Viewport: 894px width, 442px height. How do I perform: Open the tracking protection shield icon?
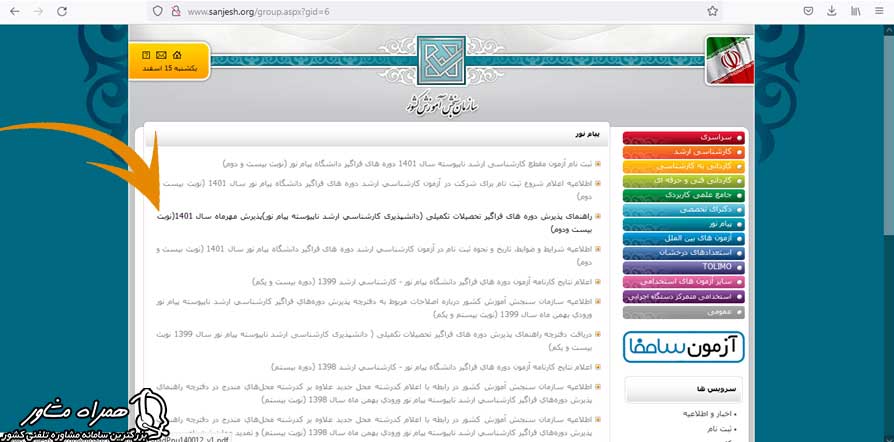158,11
